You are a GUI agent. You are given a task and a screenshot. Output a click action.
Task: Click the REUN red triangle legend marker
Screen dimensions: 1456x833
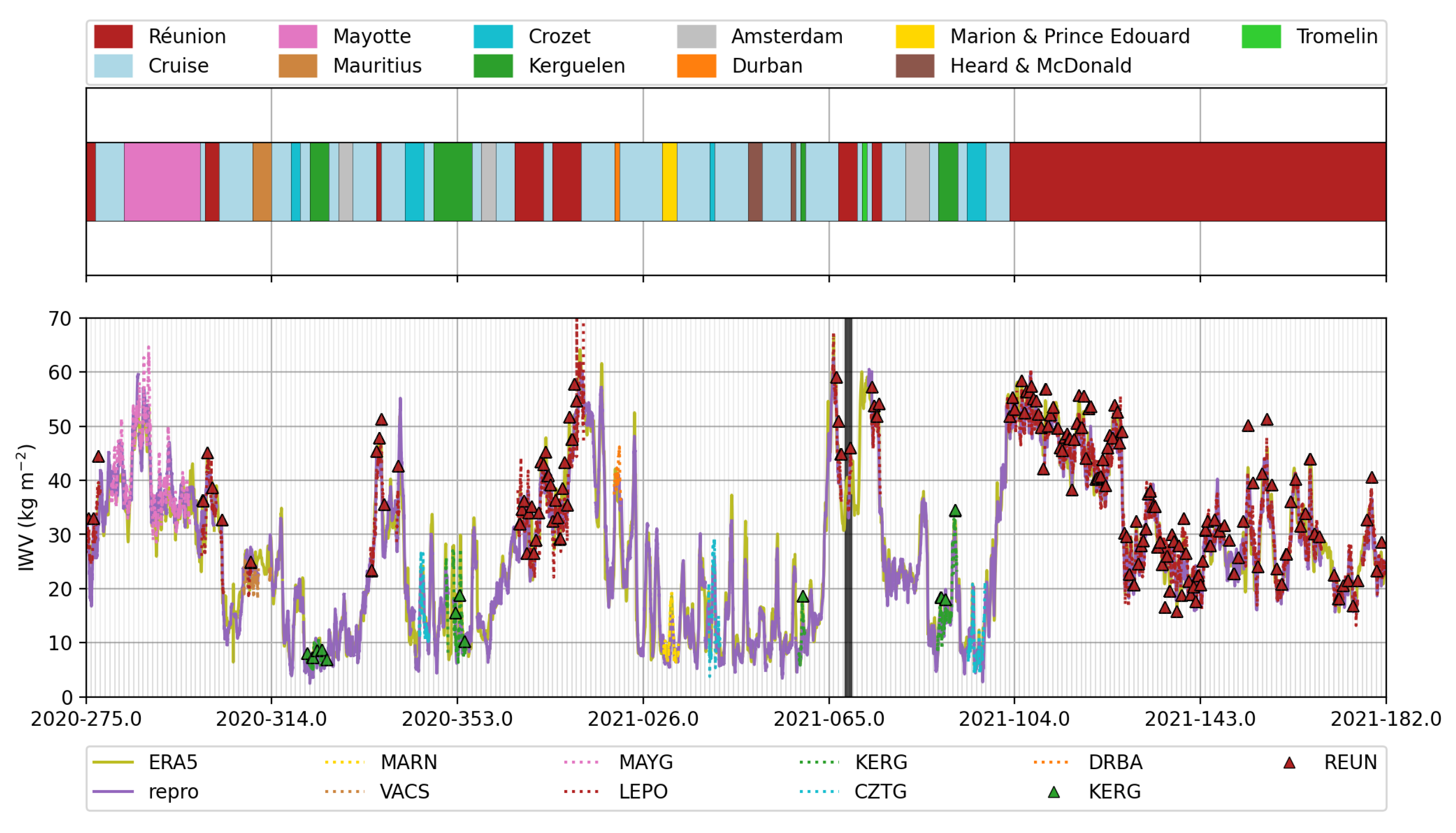click(1289, 763)
